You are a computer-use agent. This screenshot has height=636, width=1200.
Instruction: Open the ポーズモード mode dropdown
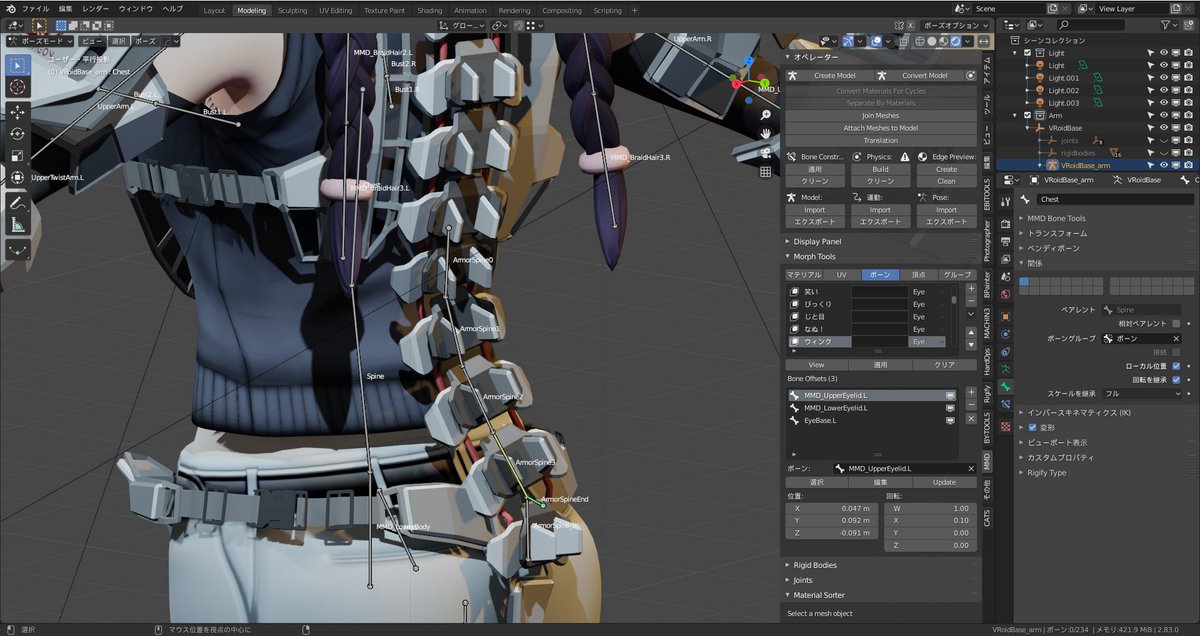click(x=40, y=41)
